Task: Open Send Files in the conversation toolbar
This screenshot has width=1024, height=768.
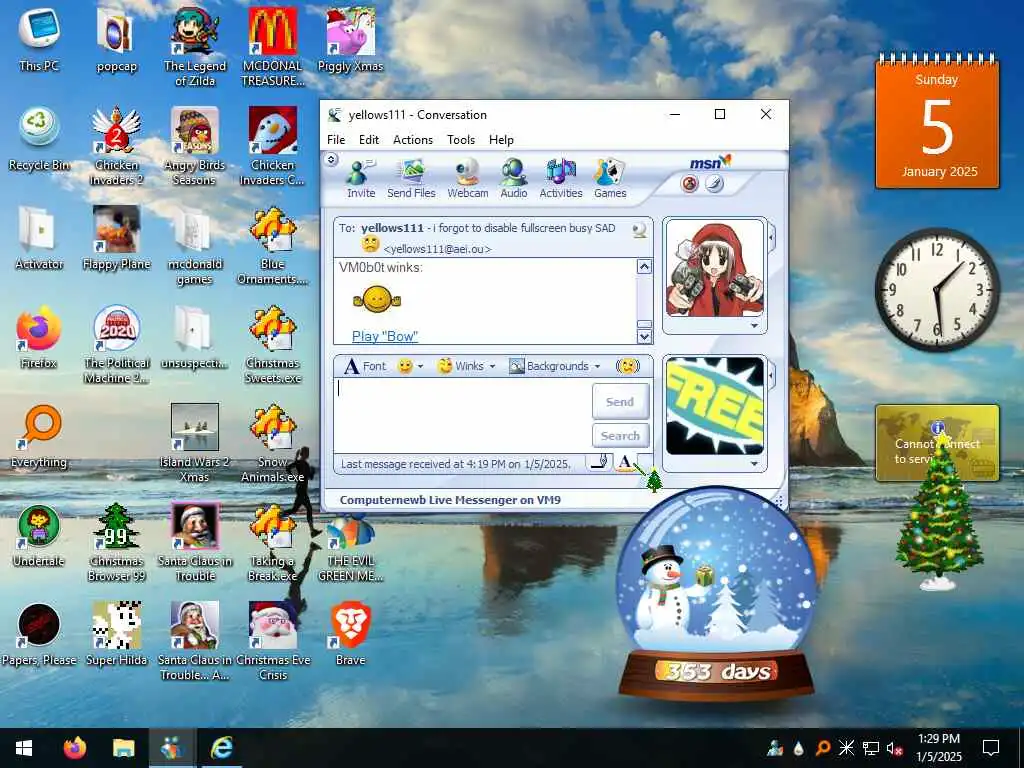Action: pyautogui.click(x=411, y=178)
